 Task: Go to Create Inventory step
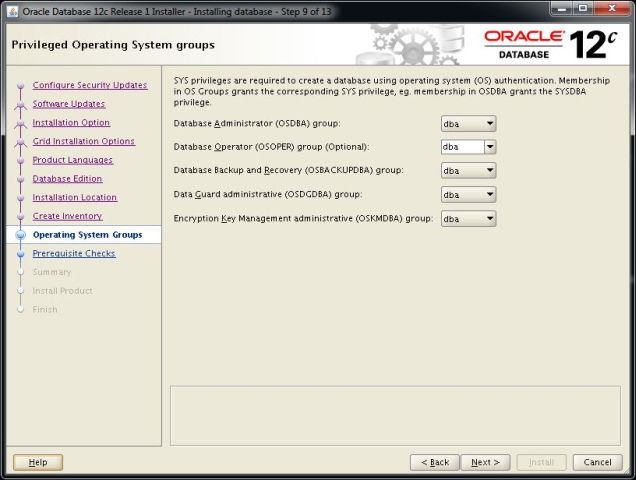[x=67, y=216]
